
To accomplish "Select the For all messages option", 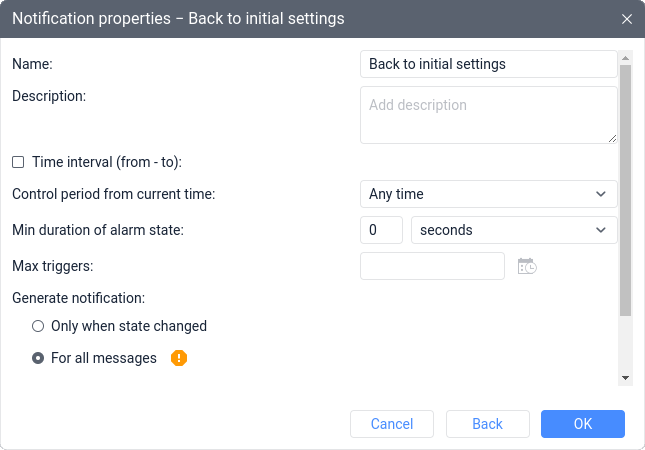I will 38,358.
